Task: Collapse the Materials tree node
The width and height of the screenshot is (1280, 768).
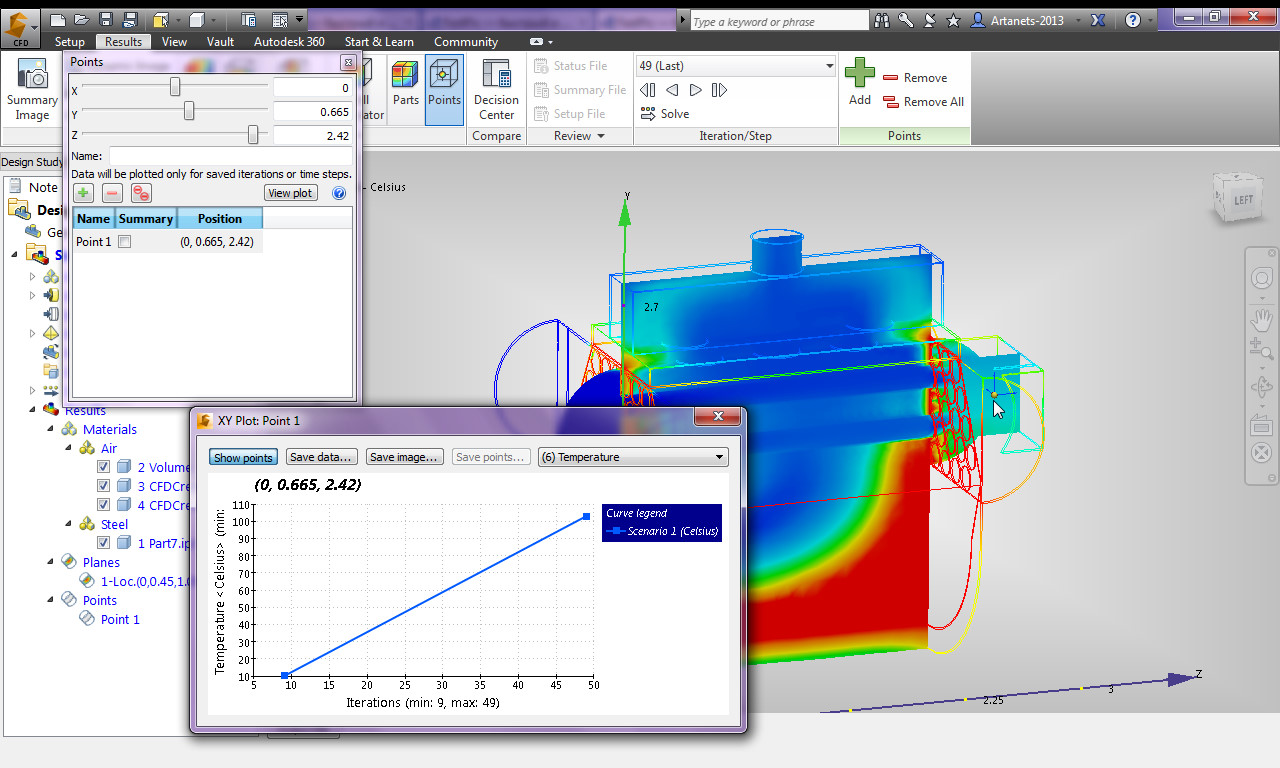Action: point(51,429)
